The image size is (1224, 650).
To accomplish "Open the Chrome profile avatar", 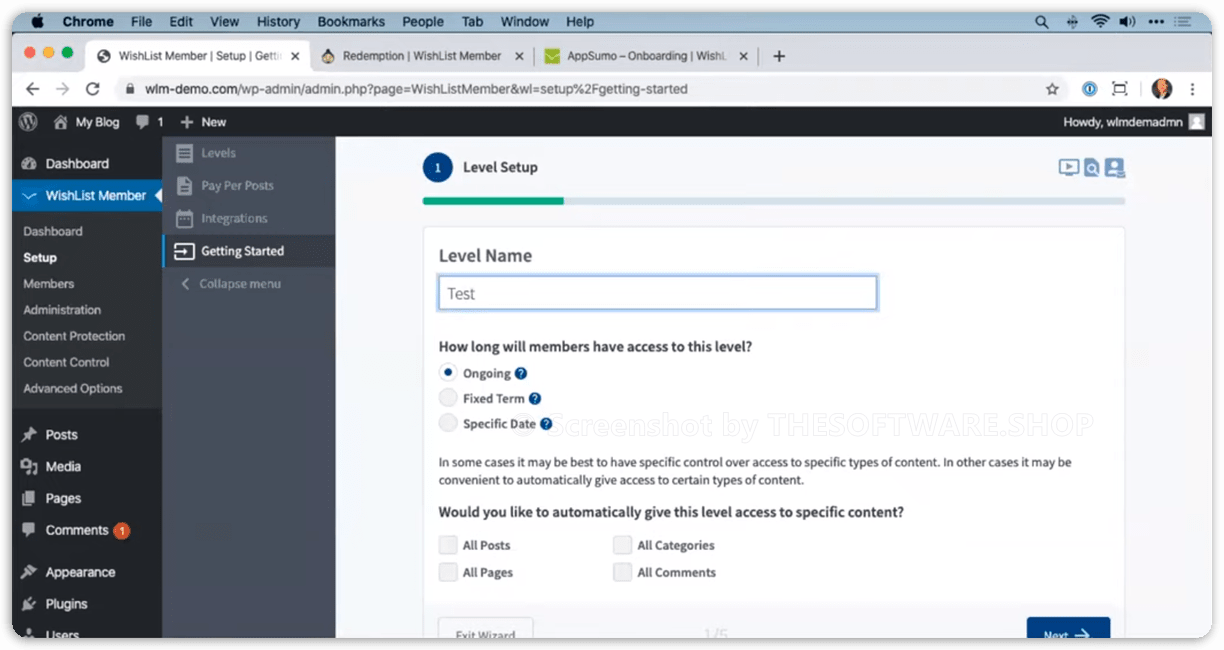I will [x=1162, y=89].
